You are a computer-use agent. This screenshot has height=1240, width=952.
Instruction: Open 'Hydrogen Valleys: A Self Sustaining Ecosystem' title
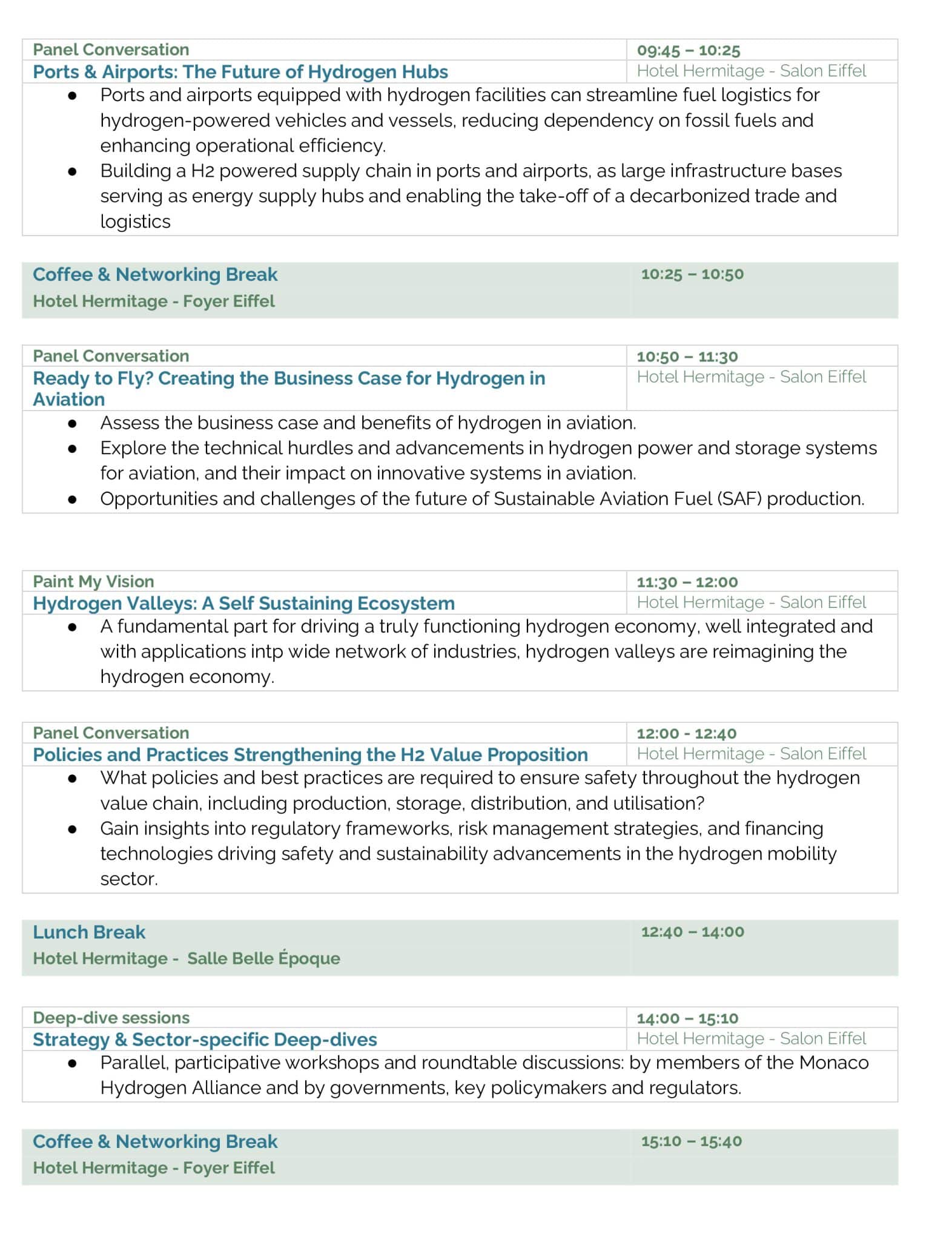(243, 603)
